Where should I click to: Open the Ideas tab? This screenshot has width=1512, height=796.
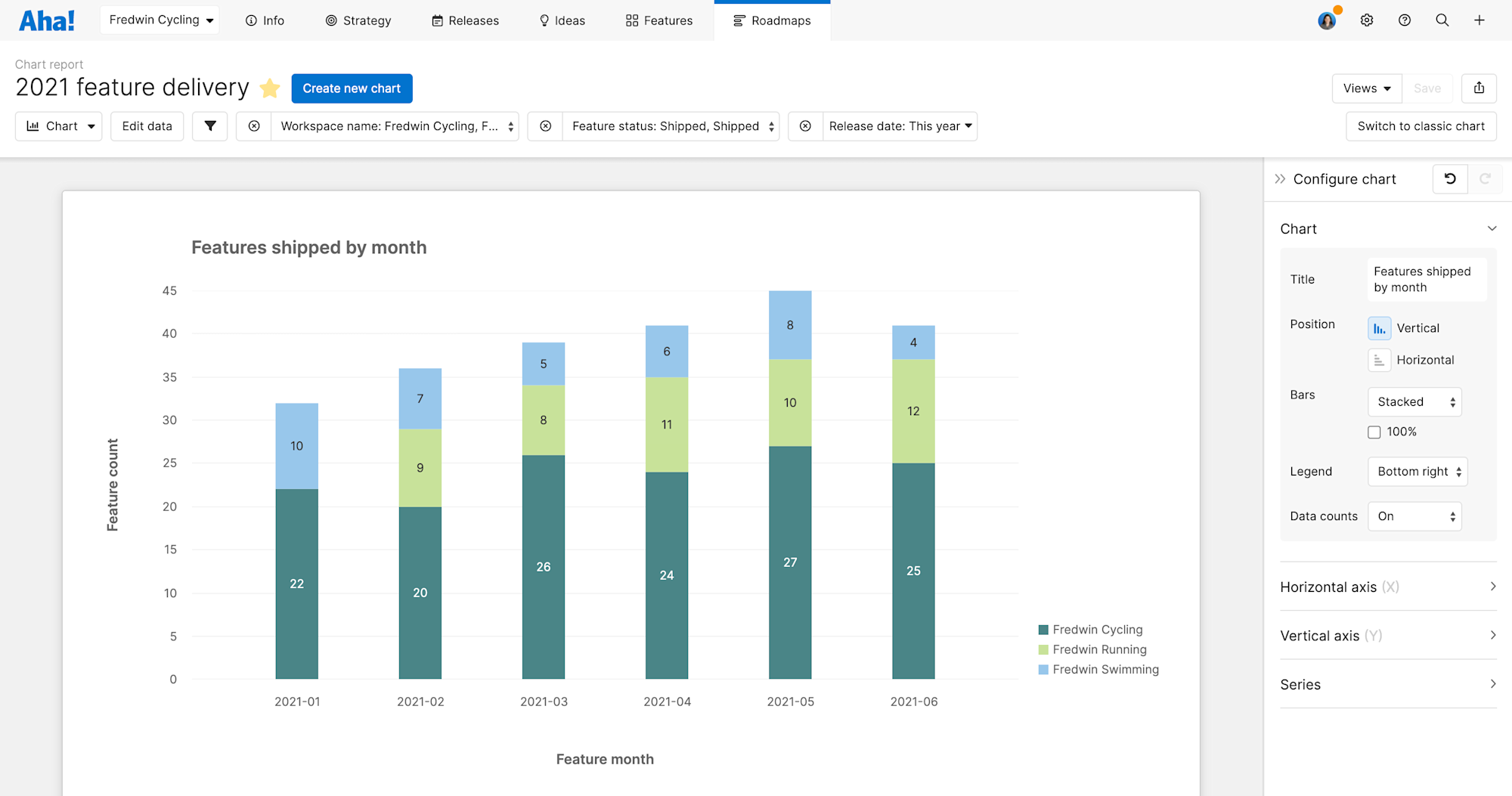pyautogui.click(x=561, y=20)
